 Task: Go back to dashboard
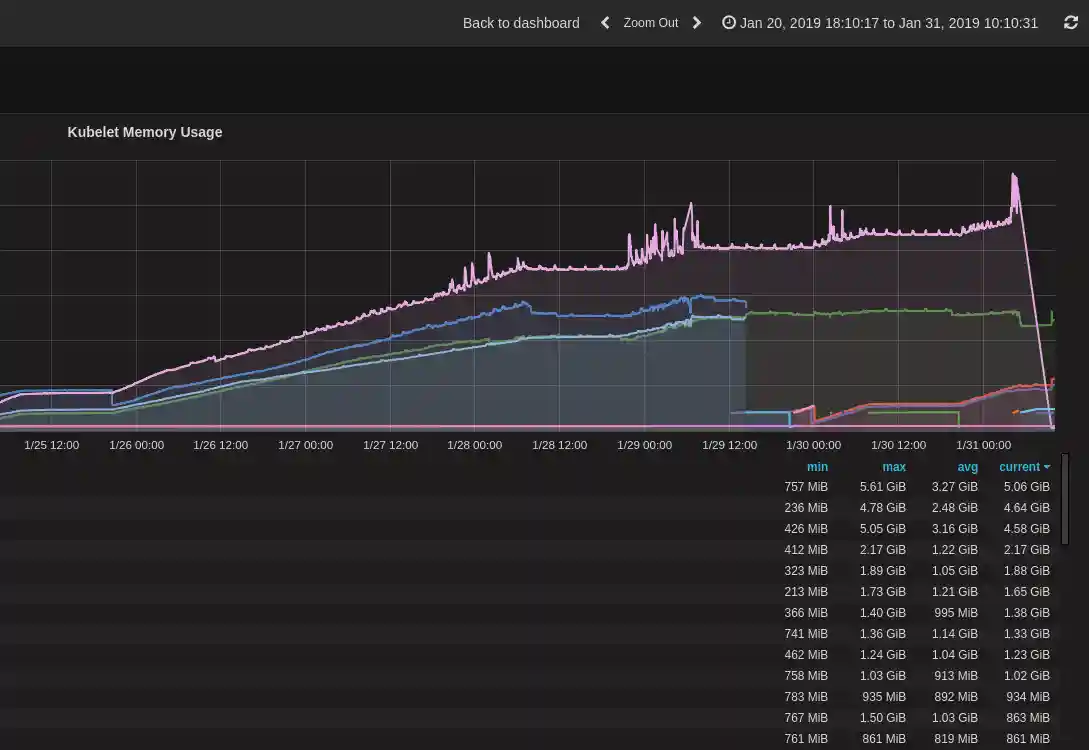(520, 23)
